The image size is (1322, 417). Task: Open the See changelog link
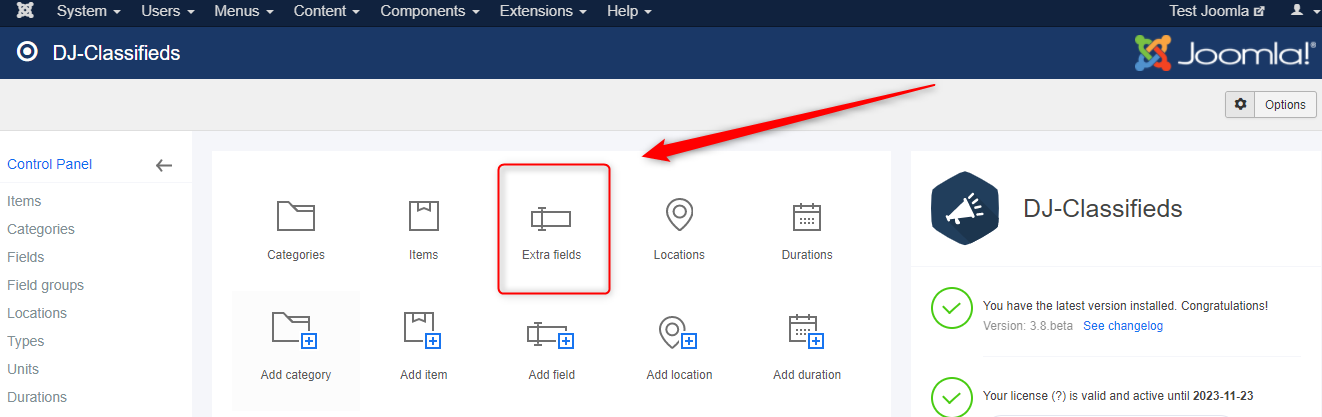tap(1123, 326)
